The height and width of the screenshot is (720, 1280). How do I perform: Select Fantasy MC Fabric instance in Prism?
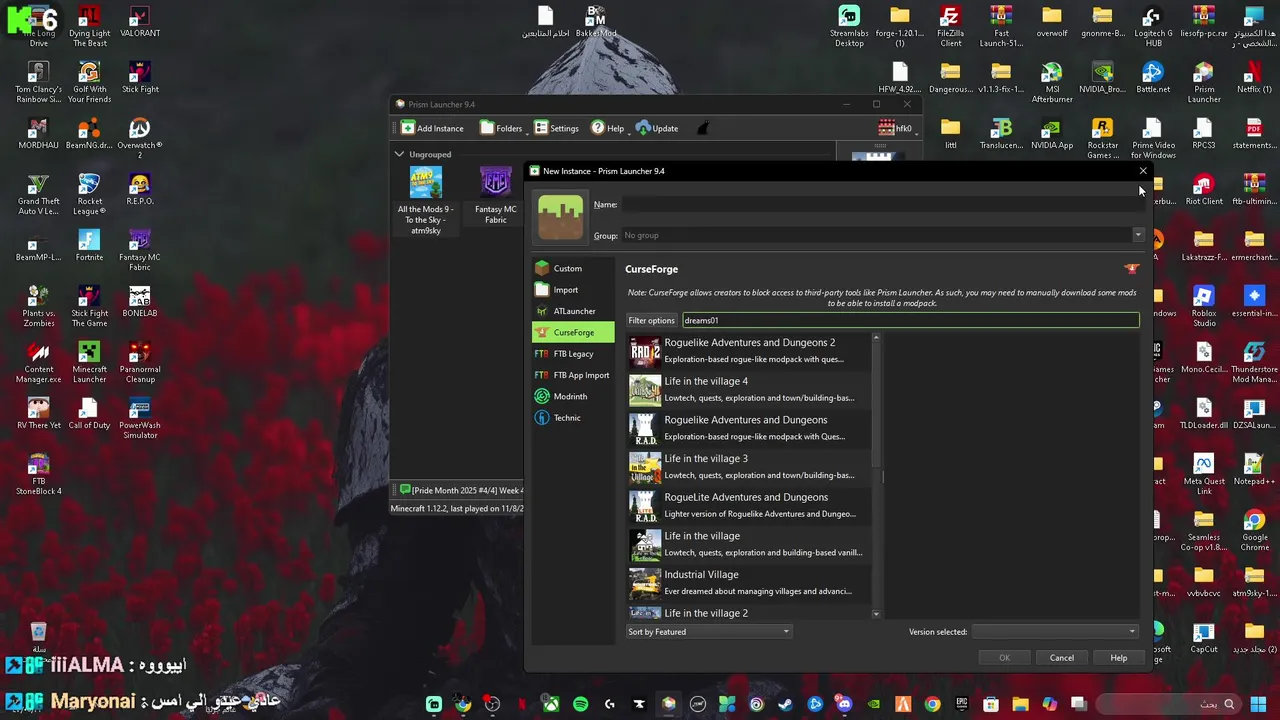pyautogui.click(x=496, y=196)
